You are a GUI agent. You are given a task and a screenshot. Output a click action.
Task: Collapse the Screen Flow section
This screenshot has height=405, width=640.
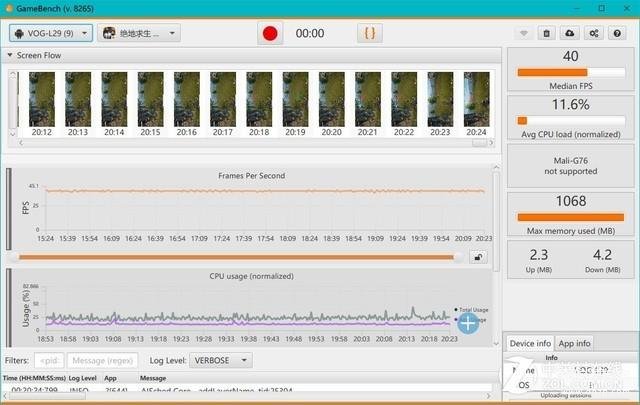[x=11, y=56]
